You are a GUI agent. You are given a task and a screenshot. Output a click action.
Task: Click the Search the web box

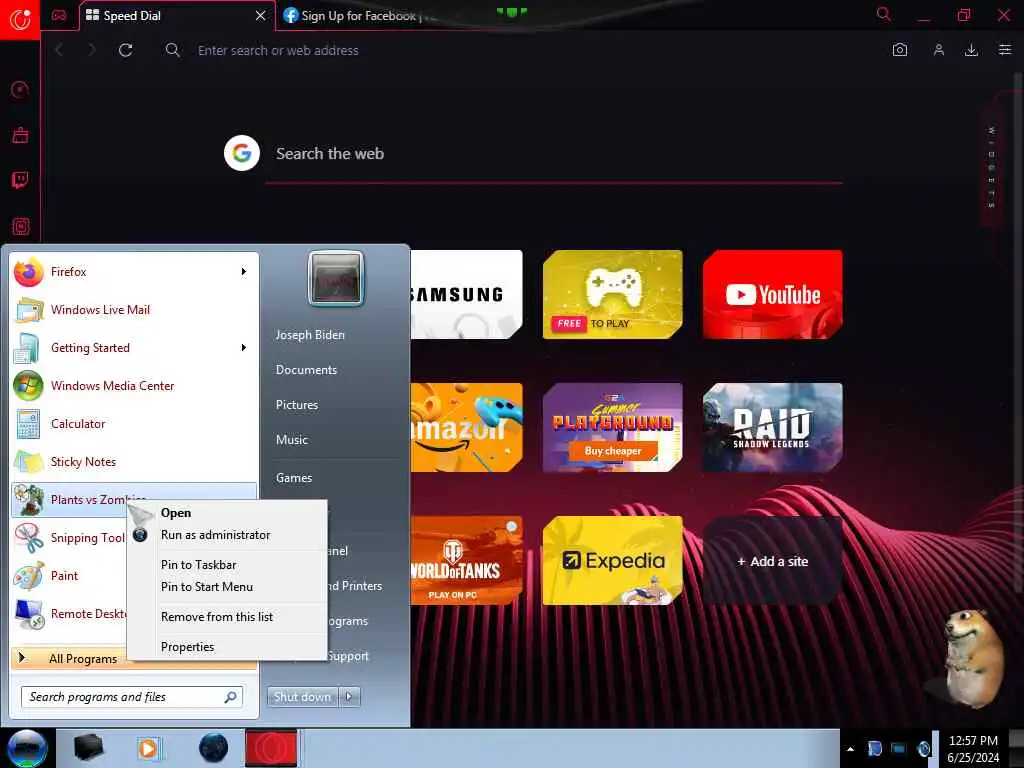coord(554,154)
